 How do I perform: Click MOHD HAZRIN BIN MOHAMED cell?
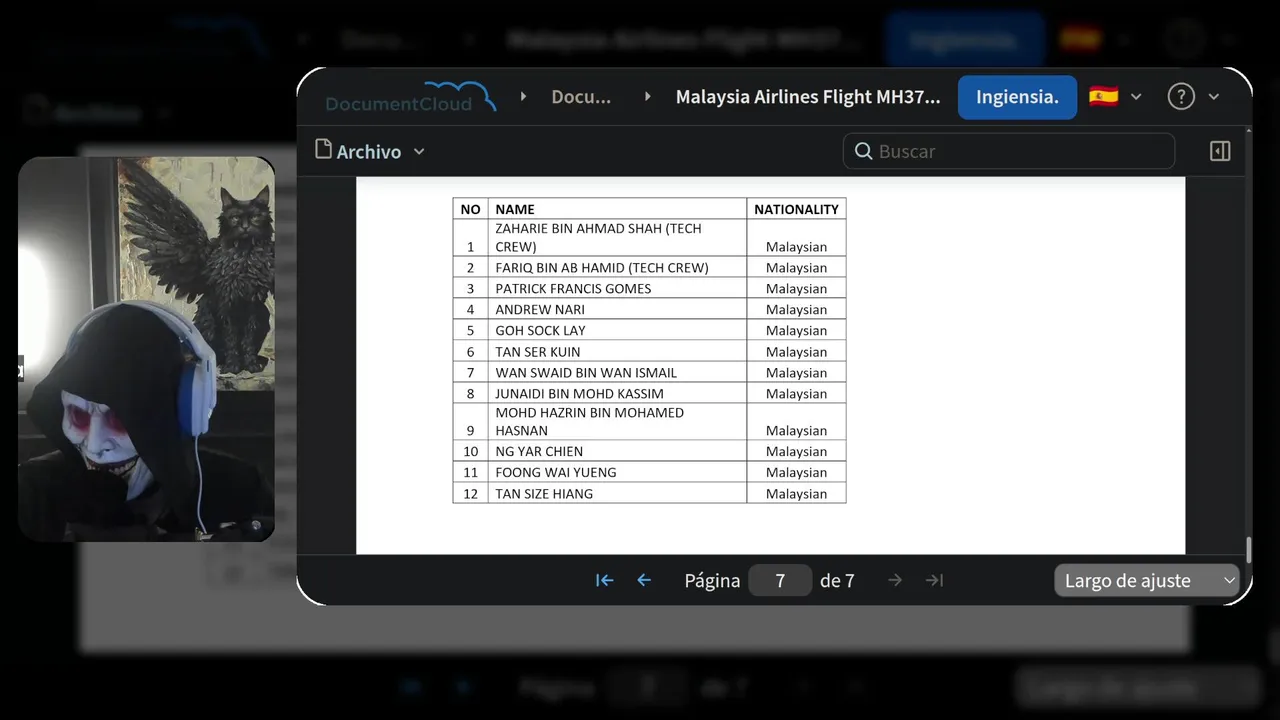click(617, 421)
